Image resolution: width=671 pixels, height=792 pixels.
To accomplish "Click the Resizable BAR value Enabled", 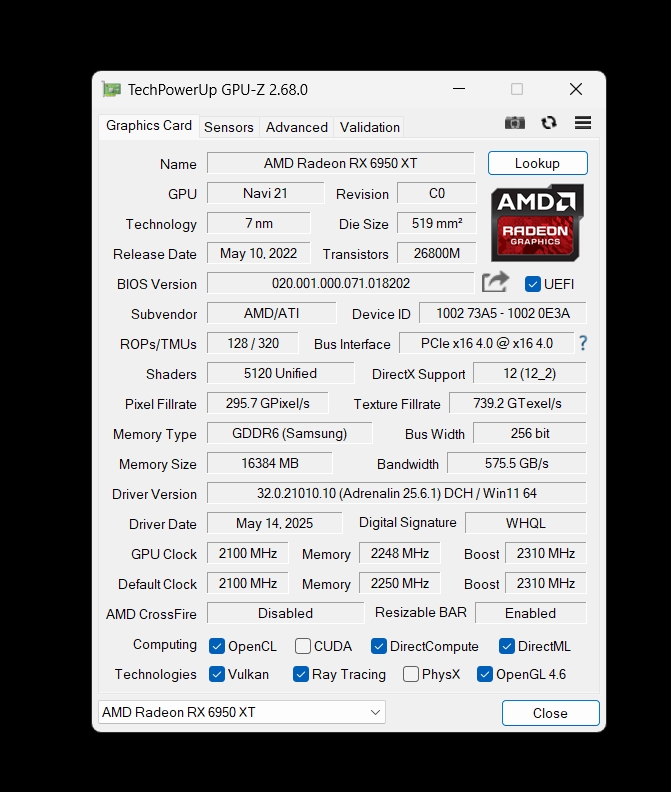I will click(531, 613).
